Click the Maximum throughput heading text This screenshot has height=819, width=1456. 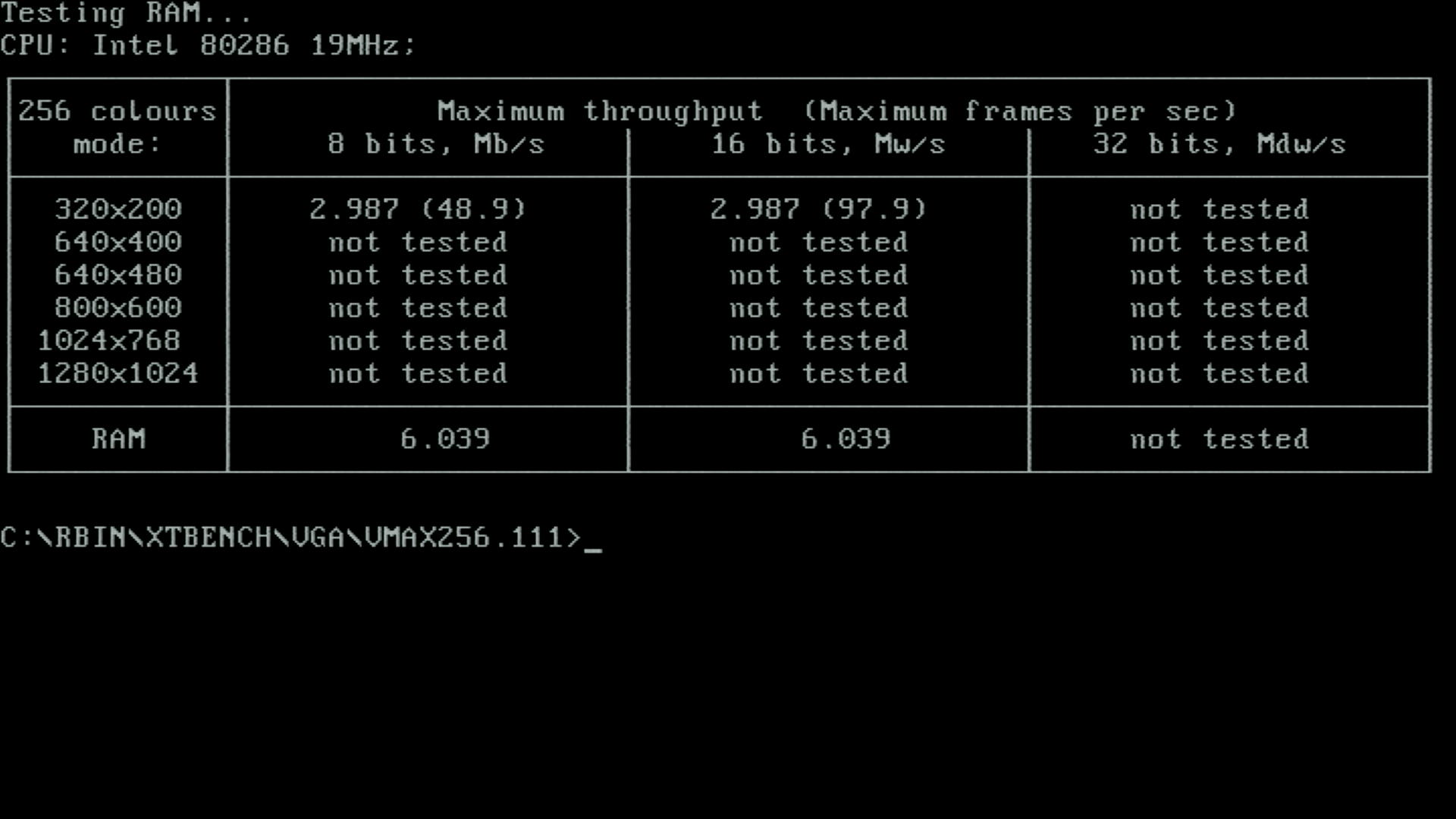coord(600,111)
